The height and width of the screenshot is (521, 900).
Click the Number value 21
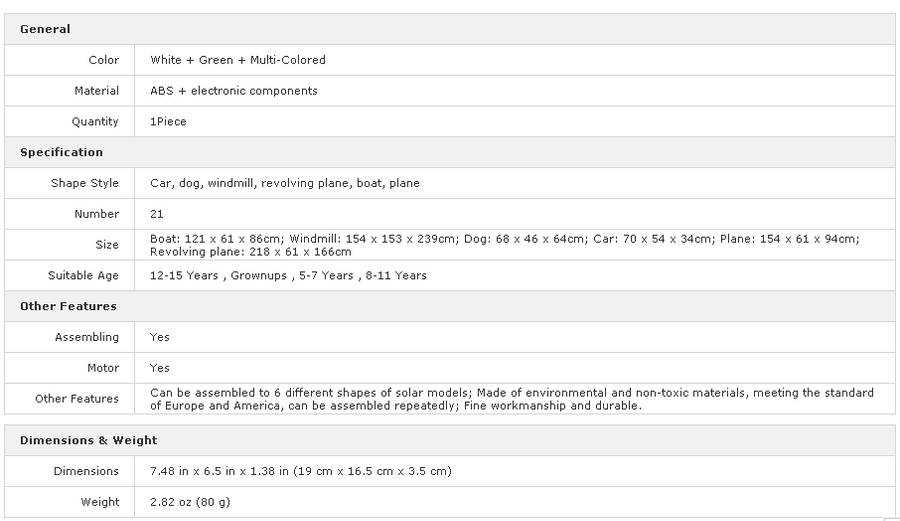(157, 214)
